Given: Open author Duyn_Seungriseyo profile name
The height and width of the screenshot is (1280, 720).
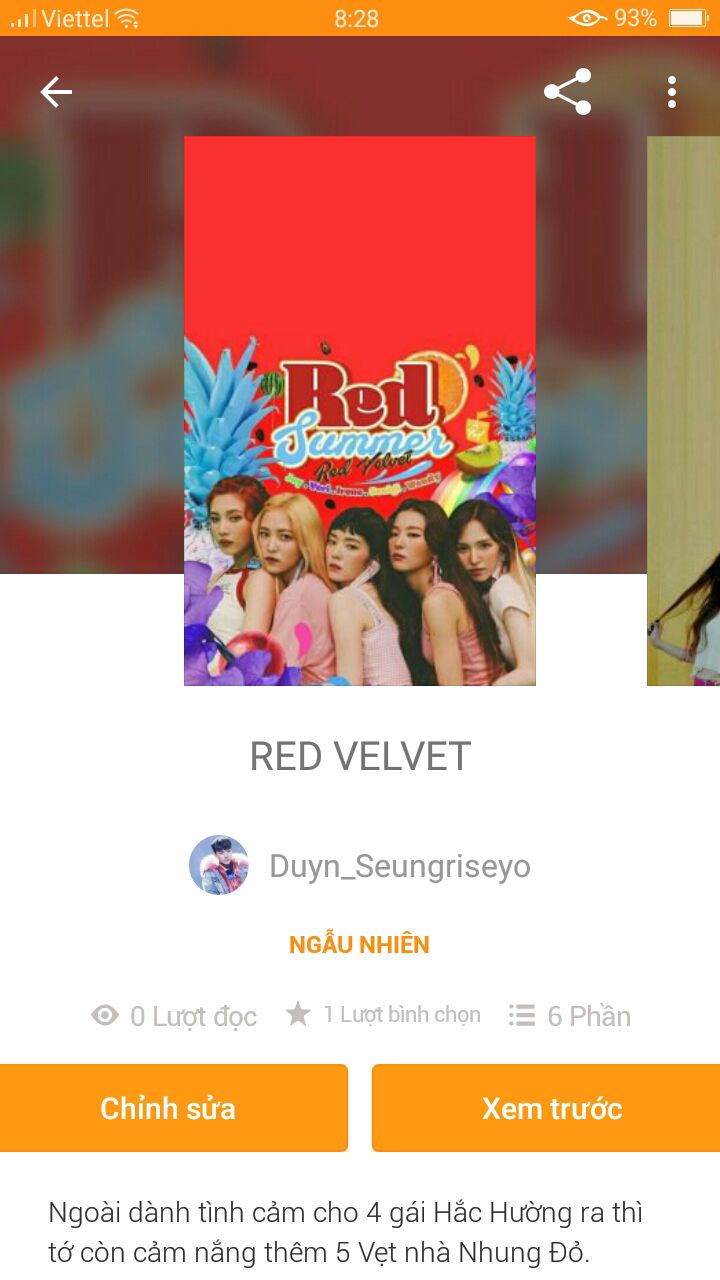Looking at the screenshot, I should 400,866.
